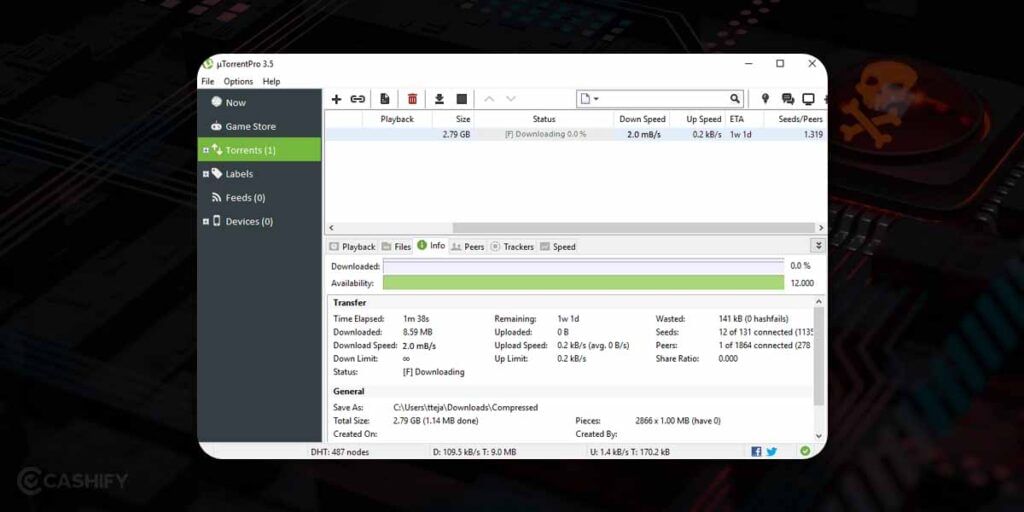Click the chat bubbles icon in toolbar
Viewport: 1024px width, 512px height.
(788, 99)
